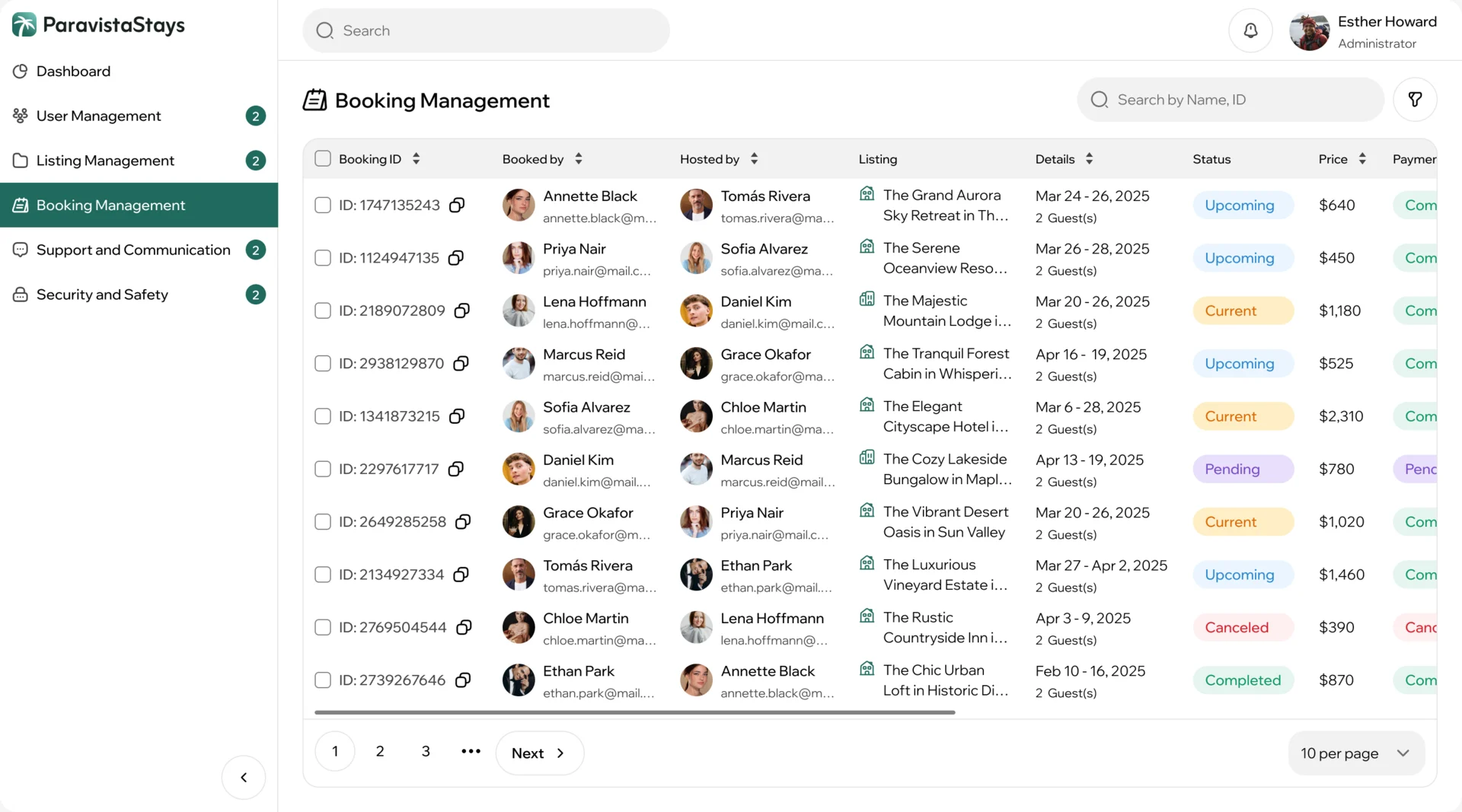Copy booking ID 2189072809
1462x812 pixels.
pos(461,310)
